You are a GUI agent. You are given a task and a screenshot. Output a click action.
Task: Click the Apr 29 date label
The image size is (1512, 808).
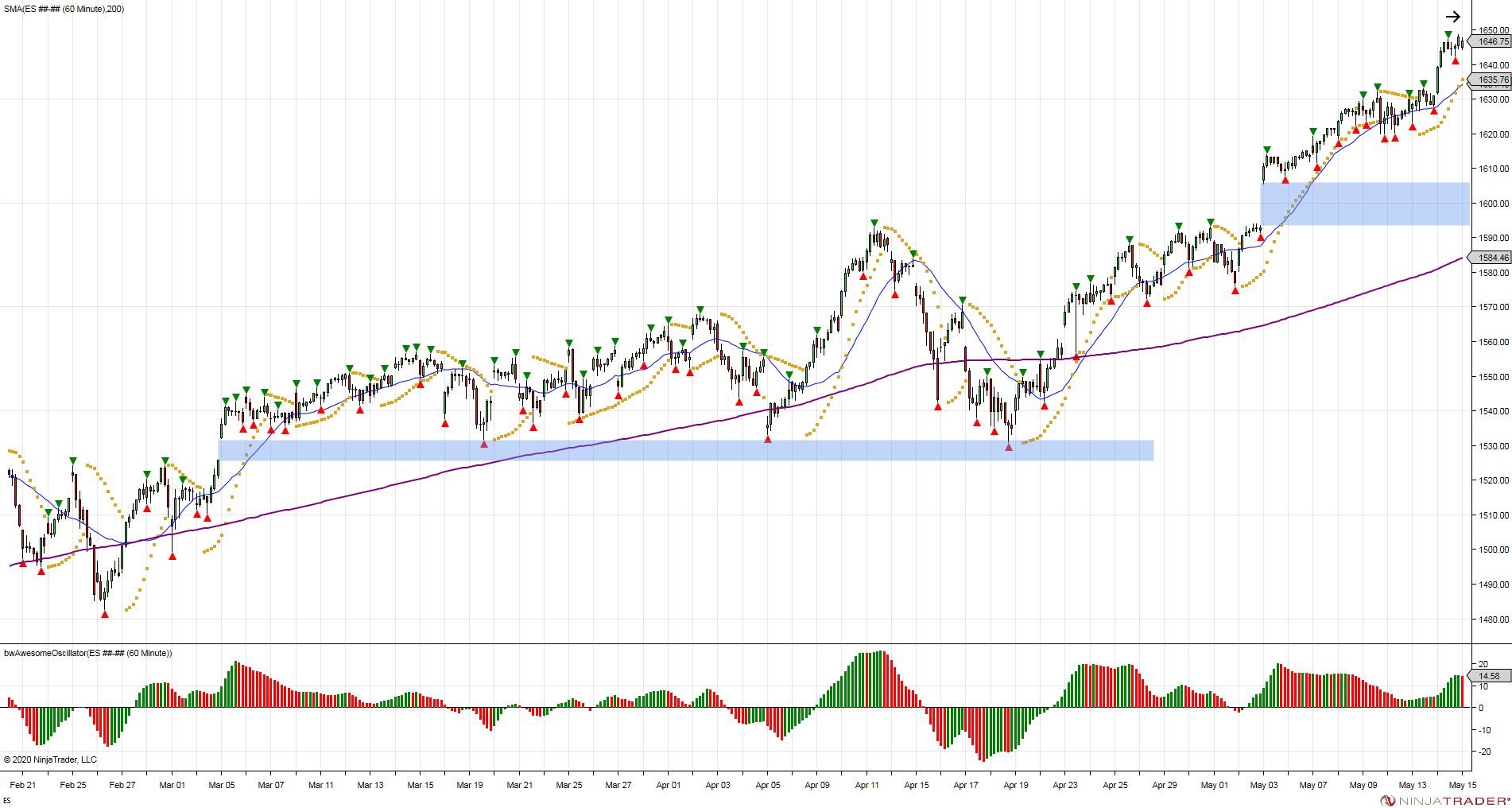point(1165,785)
